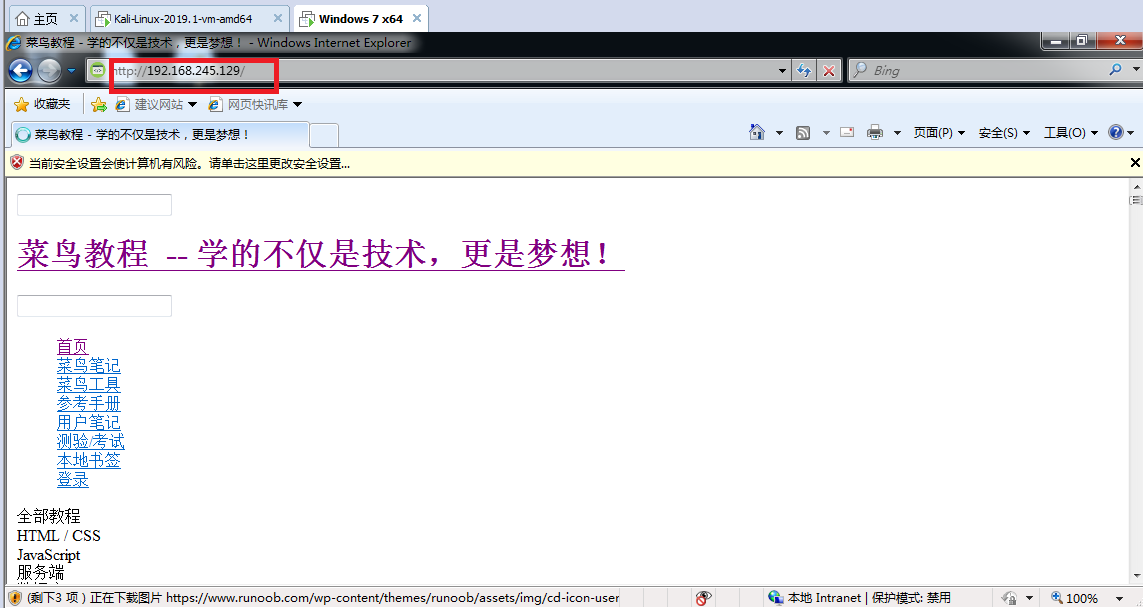Switch to the 主页 VMware tab
The image size is (1143, 608).
45,19
